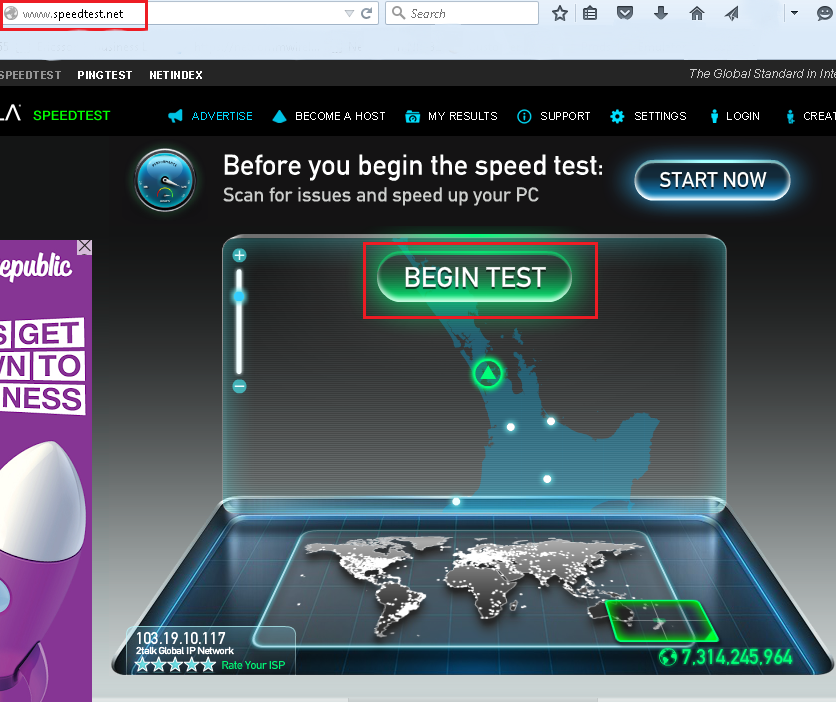Click the ISP star rating
Screen dimensions: 836x702
point(175,665)
